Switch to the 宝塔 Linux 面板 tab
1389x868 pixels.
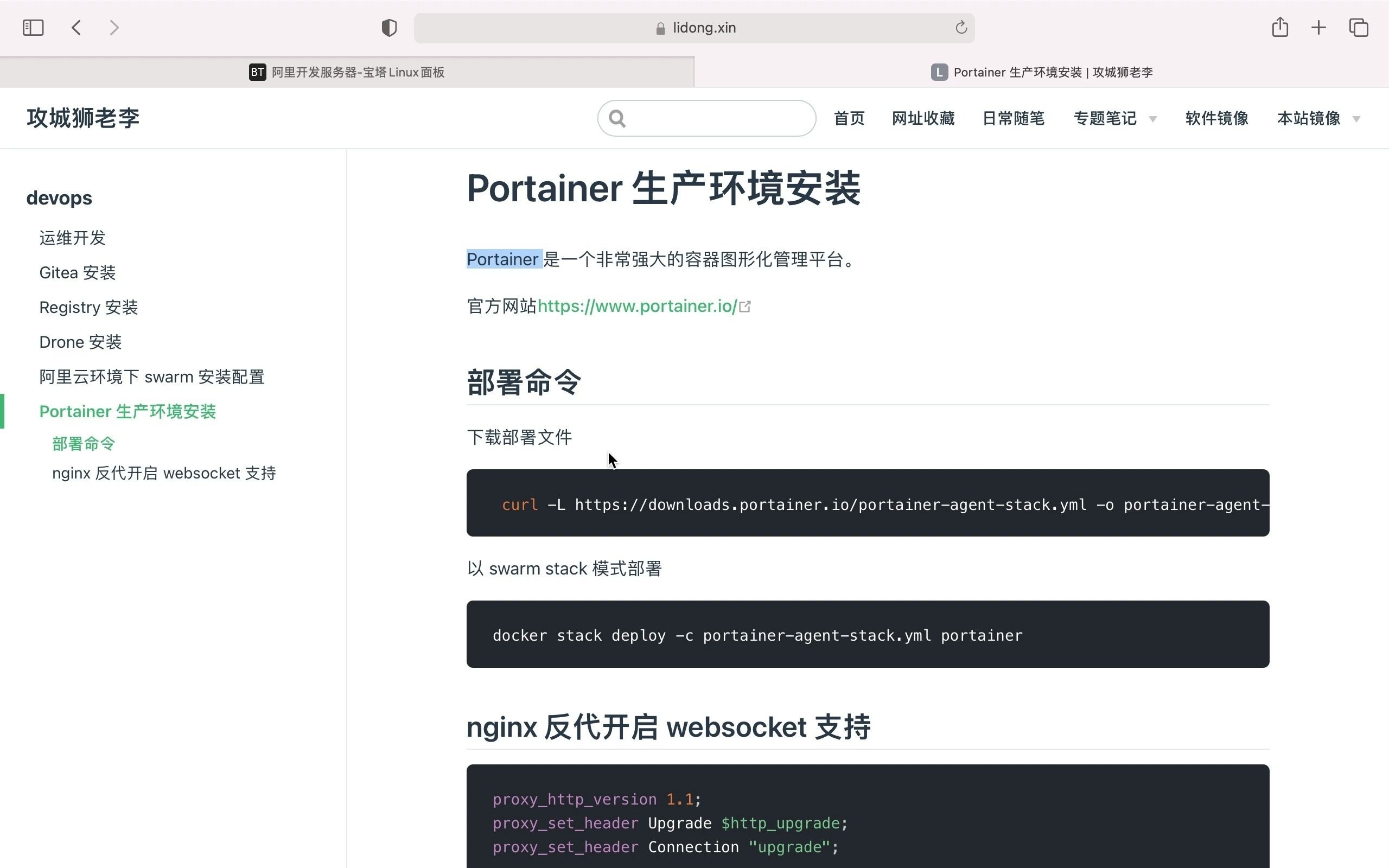(x=356, y=72)
